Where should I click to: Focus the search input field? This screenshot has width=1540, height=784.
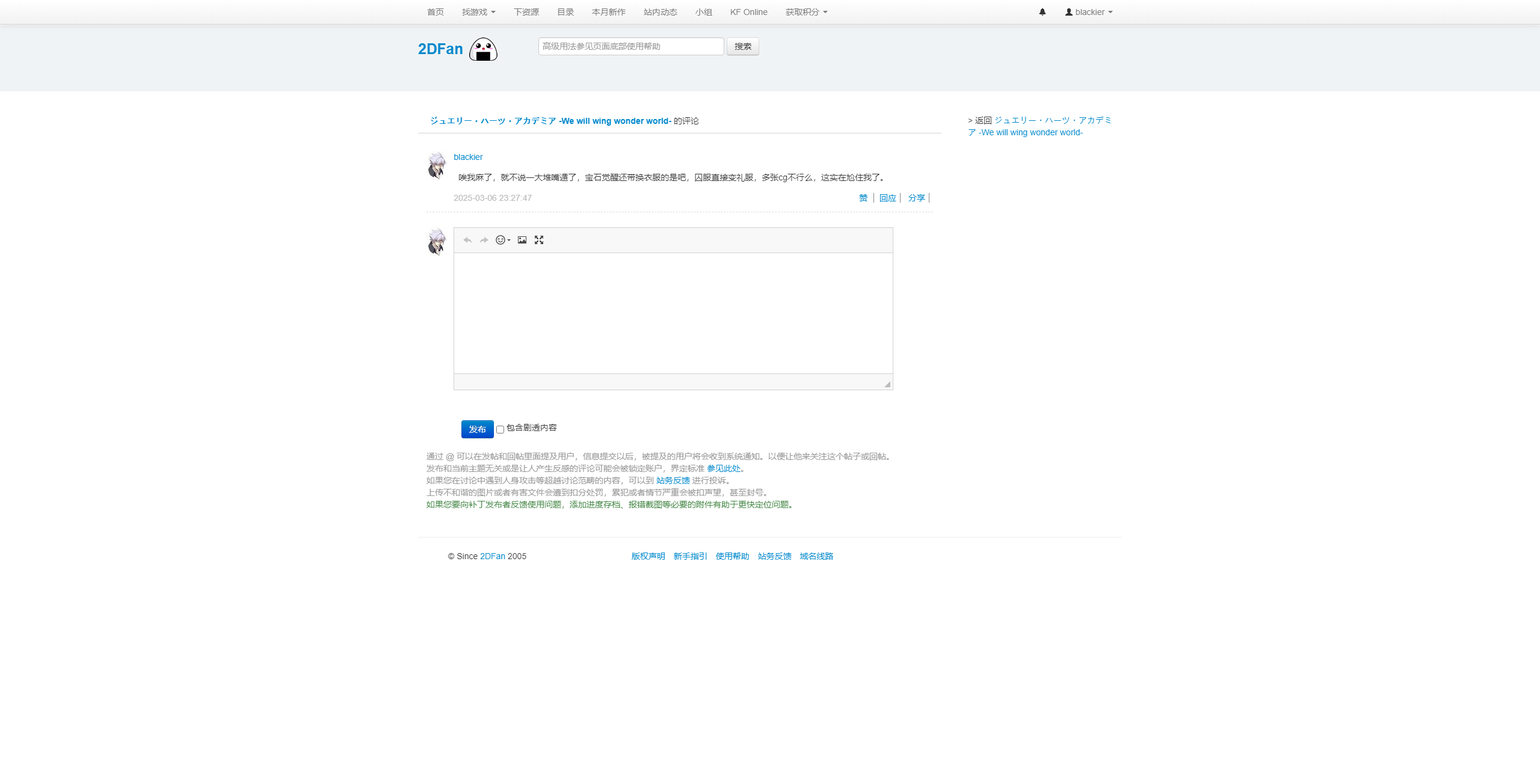[630, 46]
